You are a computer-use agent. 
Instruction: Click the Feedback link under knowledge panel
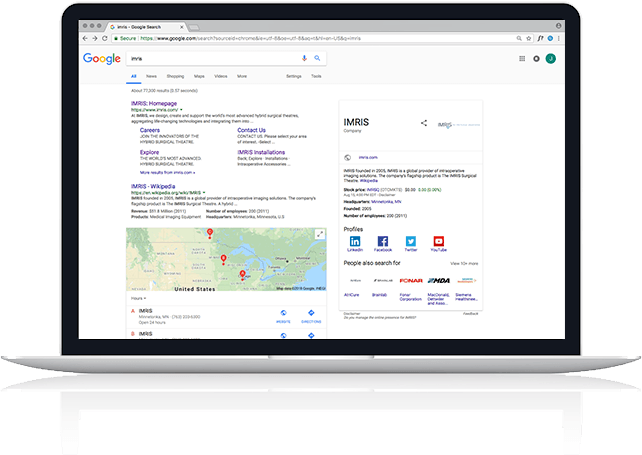click(470, 314)
